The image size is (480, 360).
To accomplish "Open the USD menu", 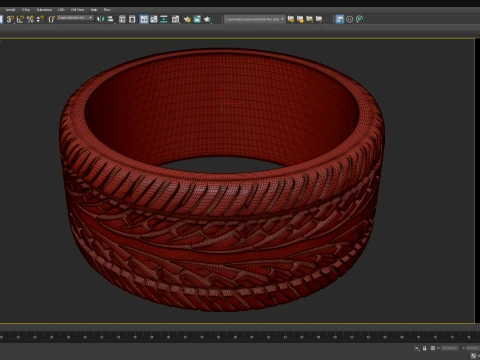I will [61, 10].
